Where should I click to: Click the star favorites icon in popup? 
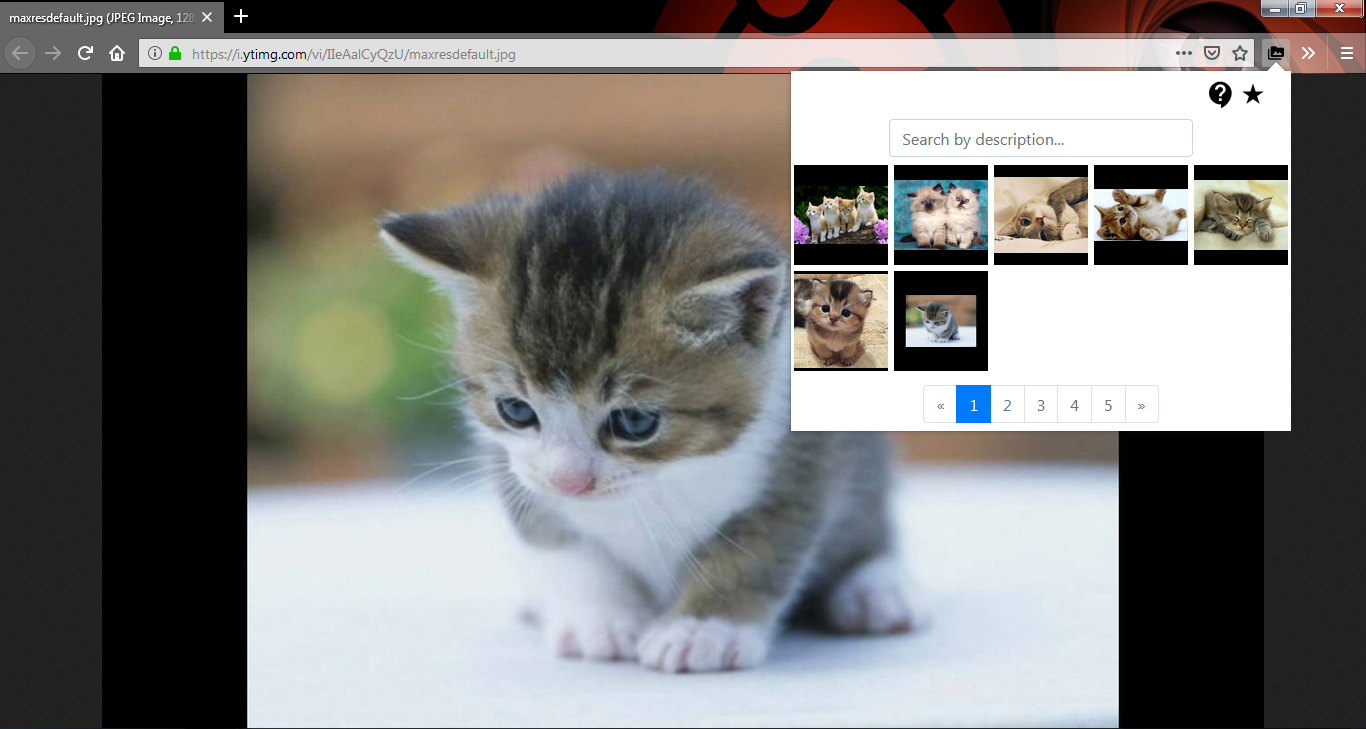1253,95
